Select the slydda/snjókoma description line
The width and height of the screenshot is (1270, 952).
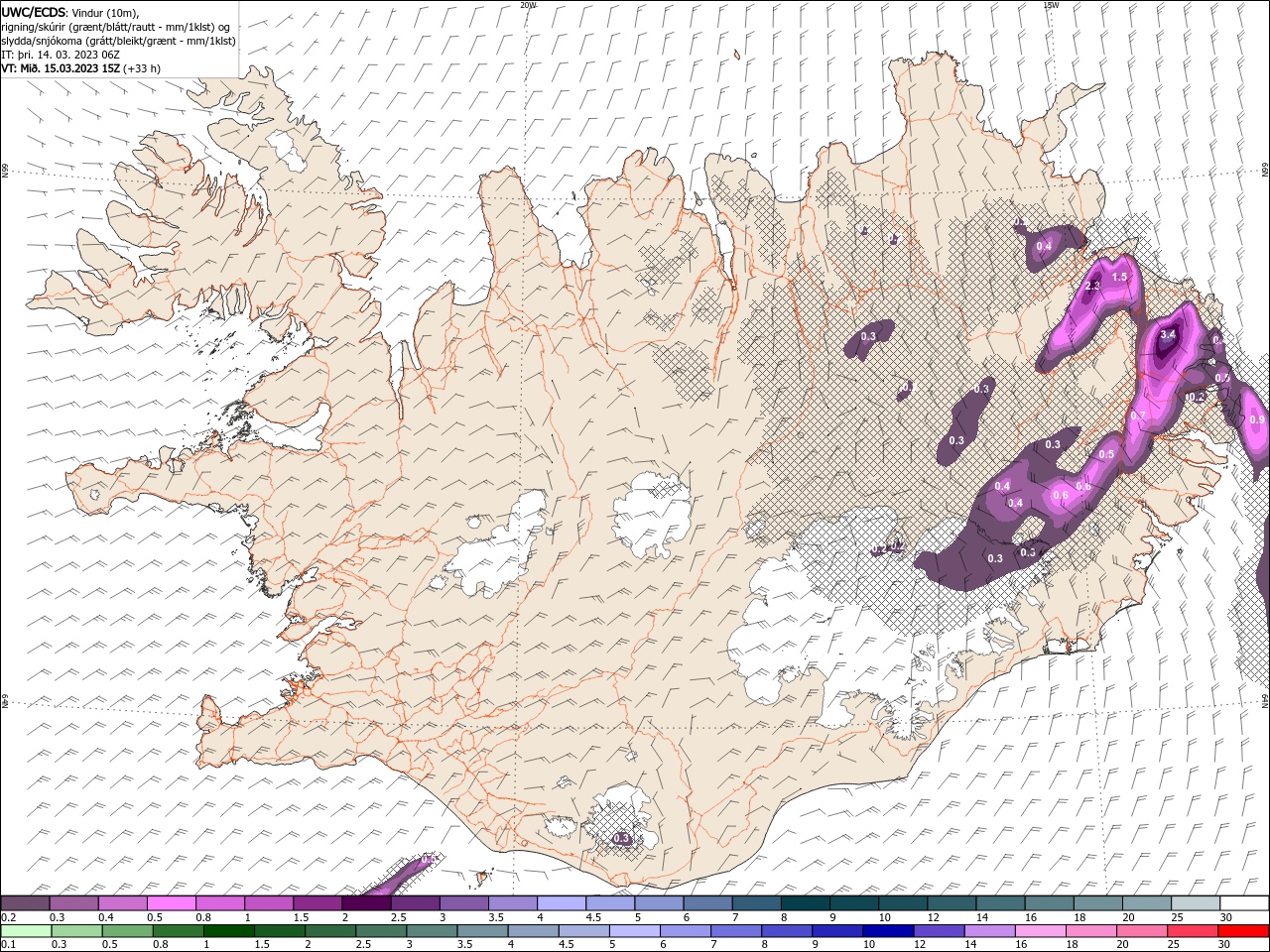pos(118,41)
